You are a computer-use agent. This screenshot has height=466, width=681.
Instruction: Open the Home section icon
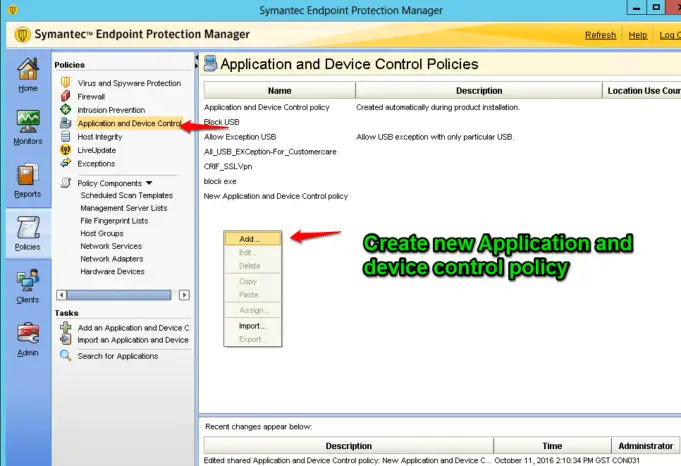(x=27, y=72)
